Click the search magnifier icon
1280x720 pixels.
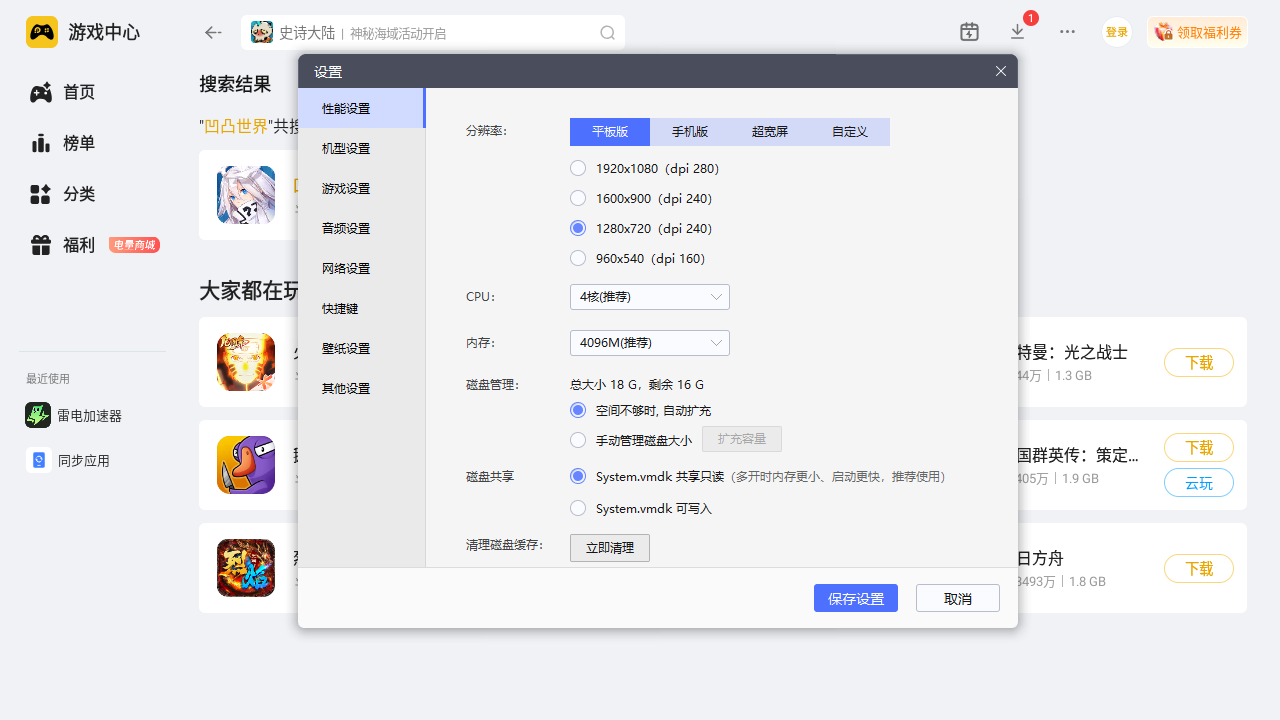pyautogui.click(x=607, y=33)
